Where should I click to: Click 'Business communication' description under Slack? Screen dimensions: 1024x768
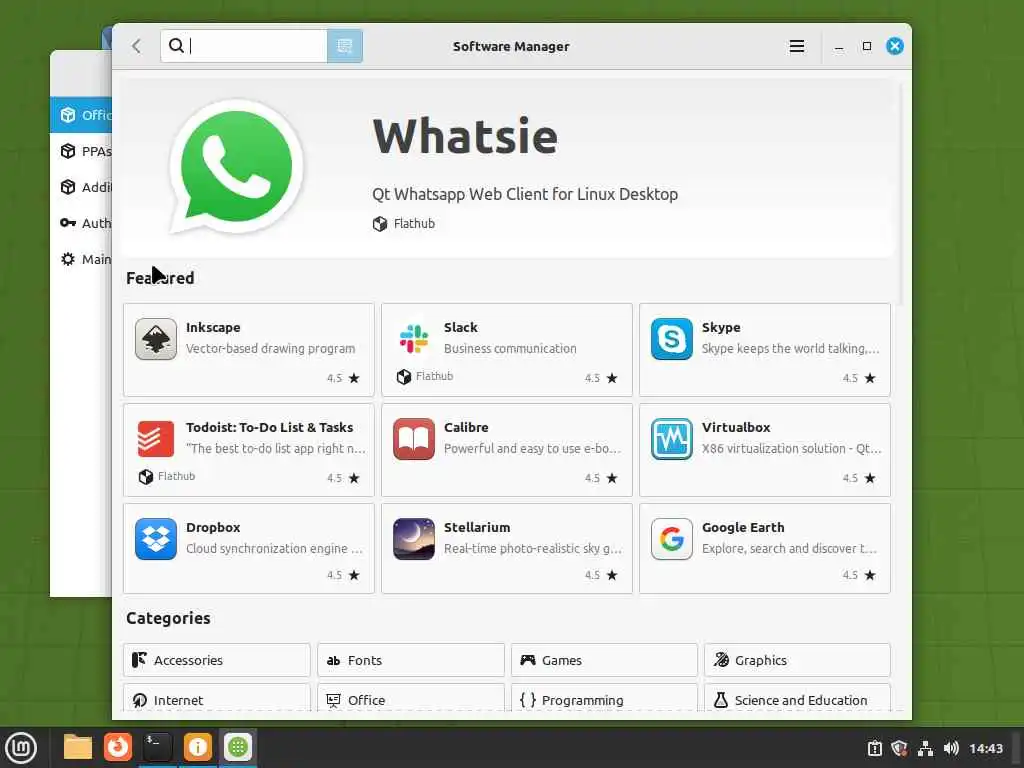click(510, 349)
